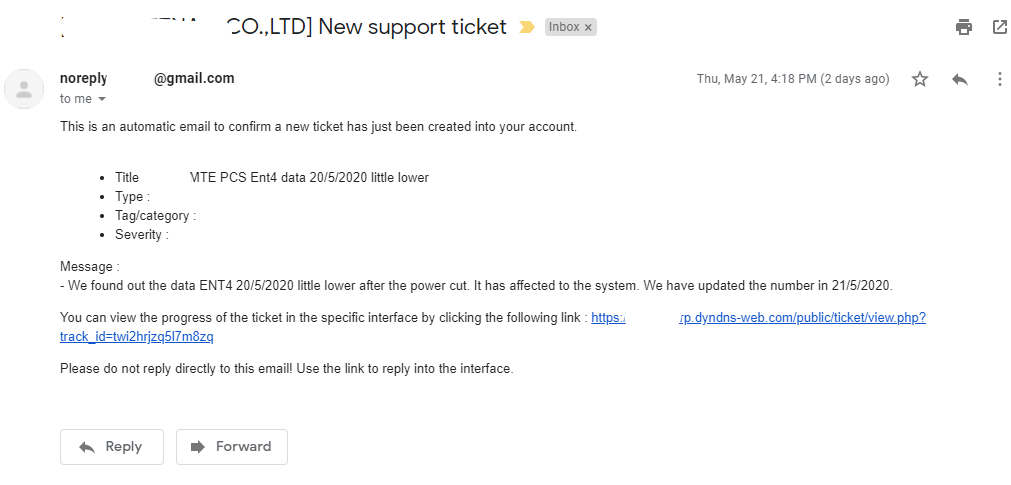The image size is (1011, 485).
Task: Click the "Please do not reply" sentence
Action: [286, 368]
